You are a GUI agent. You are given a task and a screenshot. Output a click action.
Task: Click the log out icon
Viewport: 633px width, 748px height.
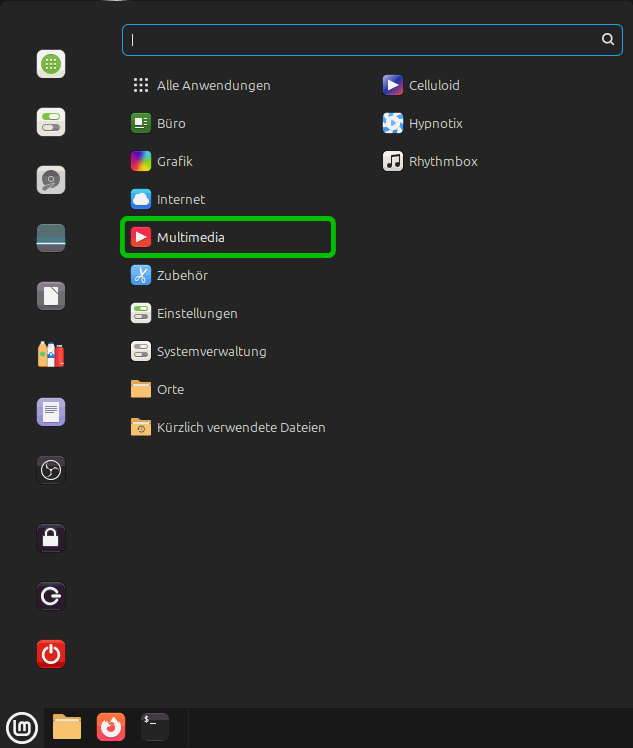[x=51, y=597]
